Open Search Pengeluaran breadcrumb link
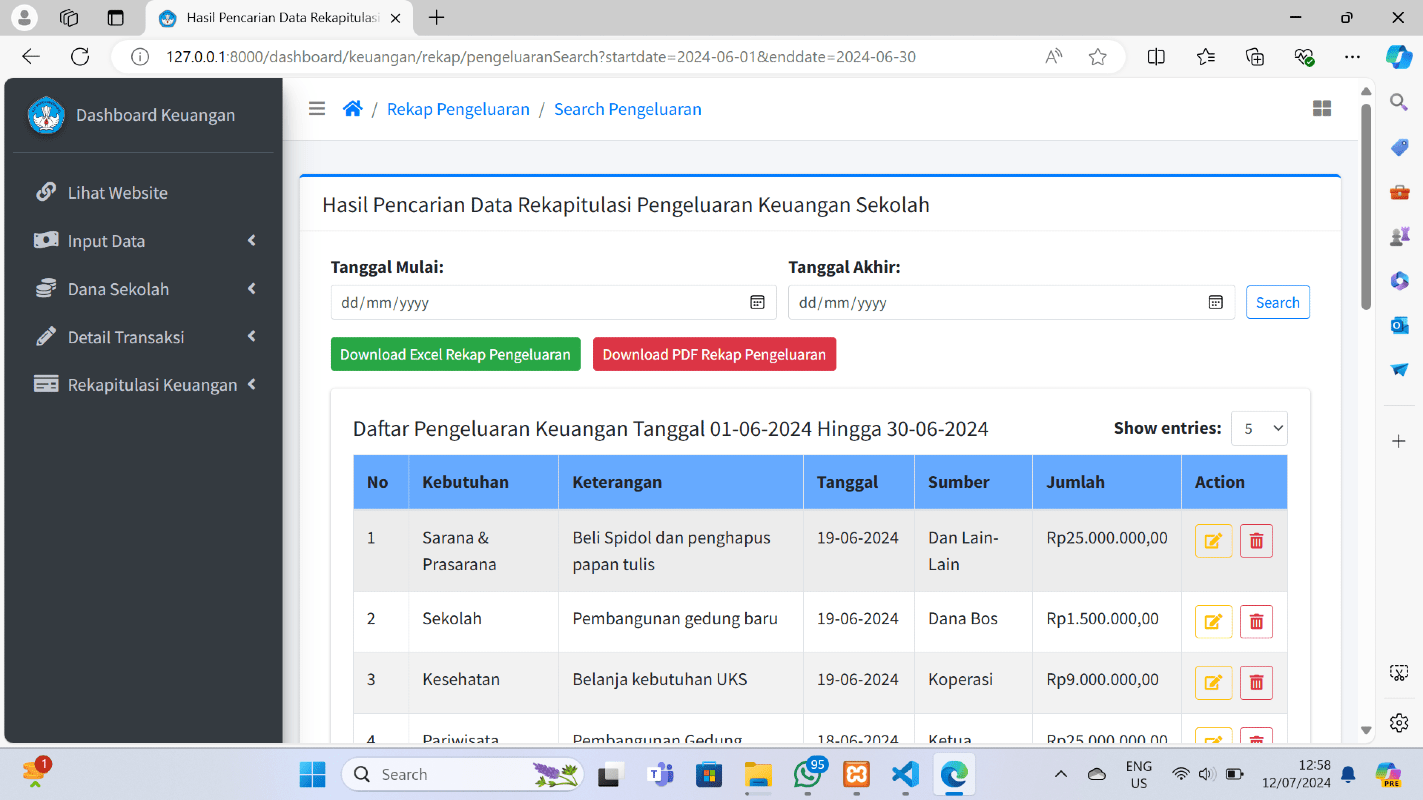 [628, 109]
